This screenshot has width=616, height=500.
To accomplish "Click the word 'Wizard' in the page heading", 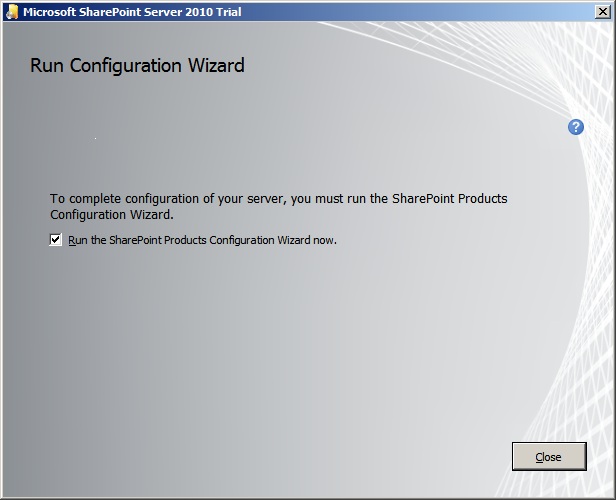I will point(216,66).
